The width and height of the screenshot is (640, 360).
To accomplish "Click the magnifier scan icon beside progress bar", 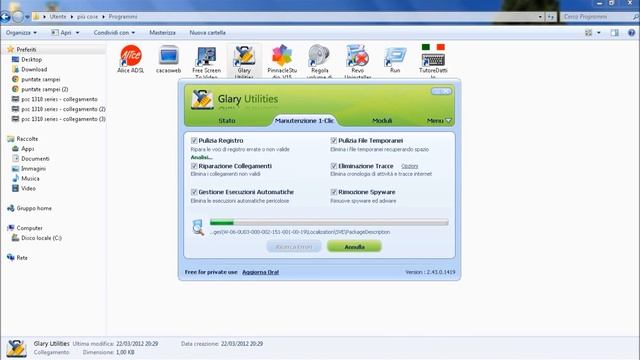I will [198, 227].
